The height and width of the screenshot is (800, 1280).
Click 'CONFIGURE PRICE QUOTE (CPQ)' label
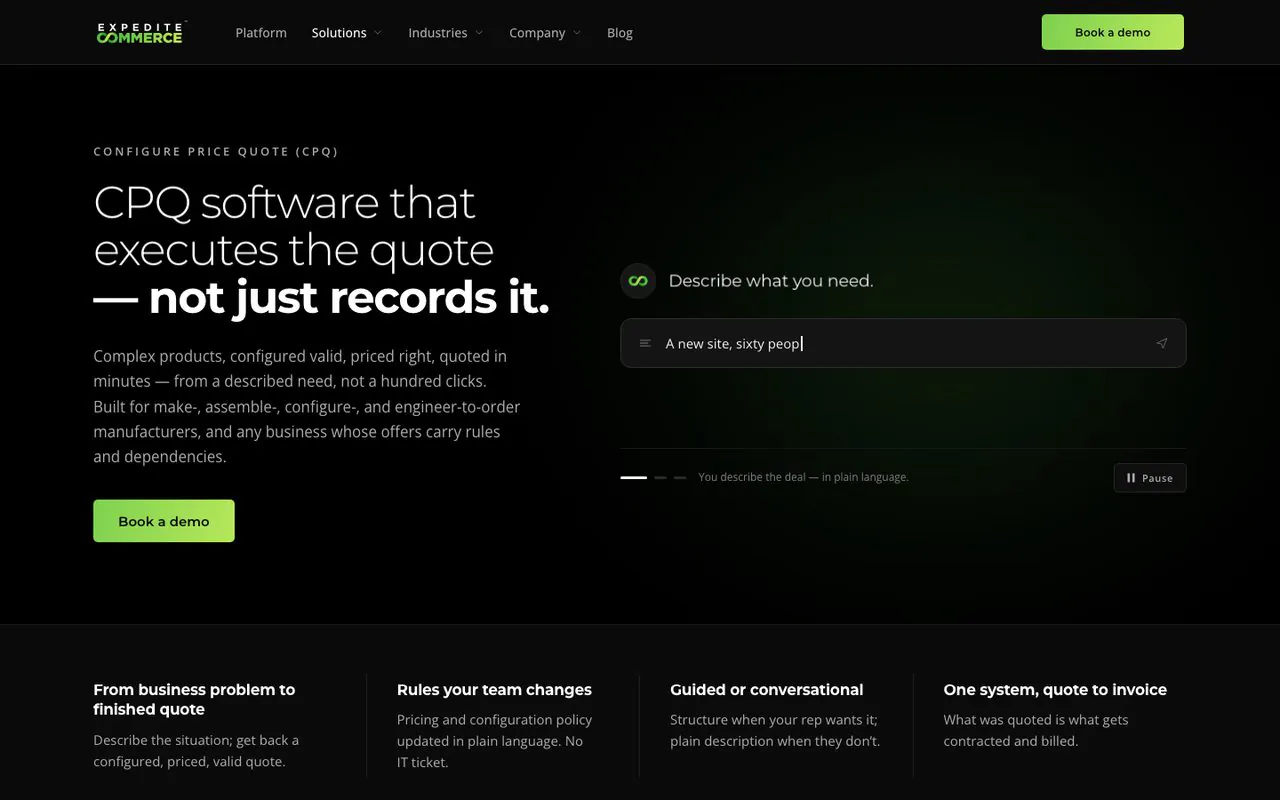pyautogui.click(x=216, y=152)
